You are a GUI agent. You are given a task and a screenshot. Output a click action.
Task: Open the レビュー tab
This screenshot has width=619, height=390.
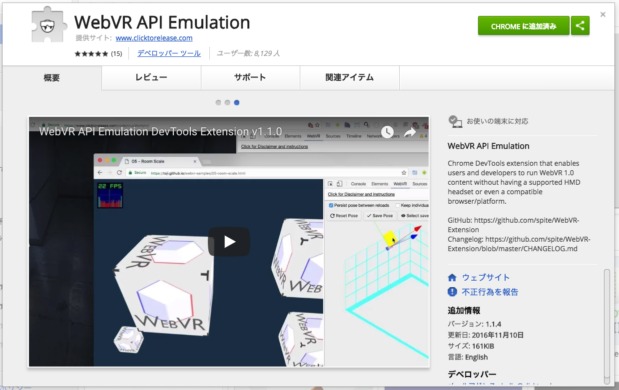pos(151,78)
